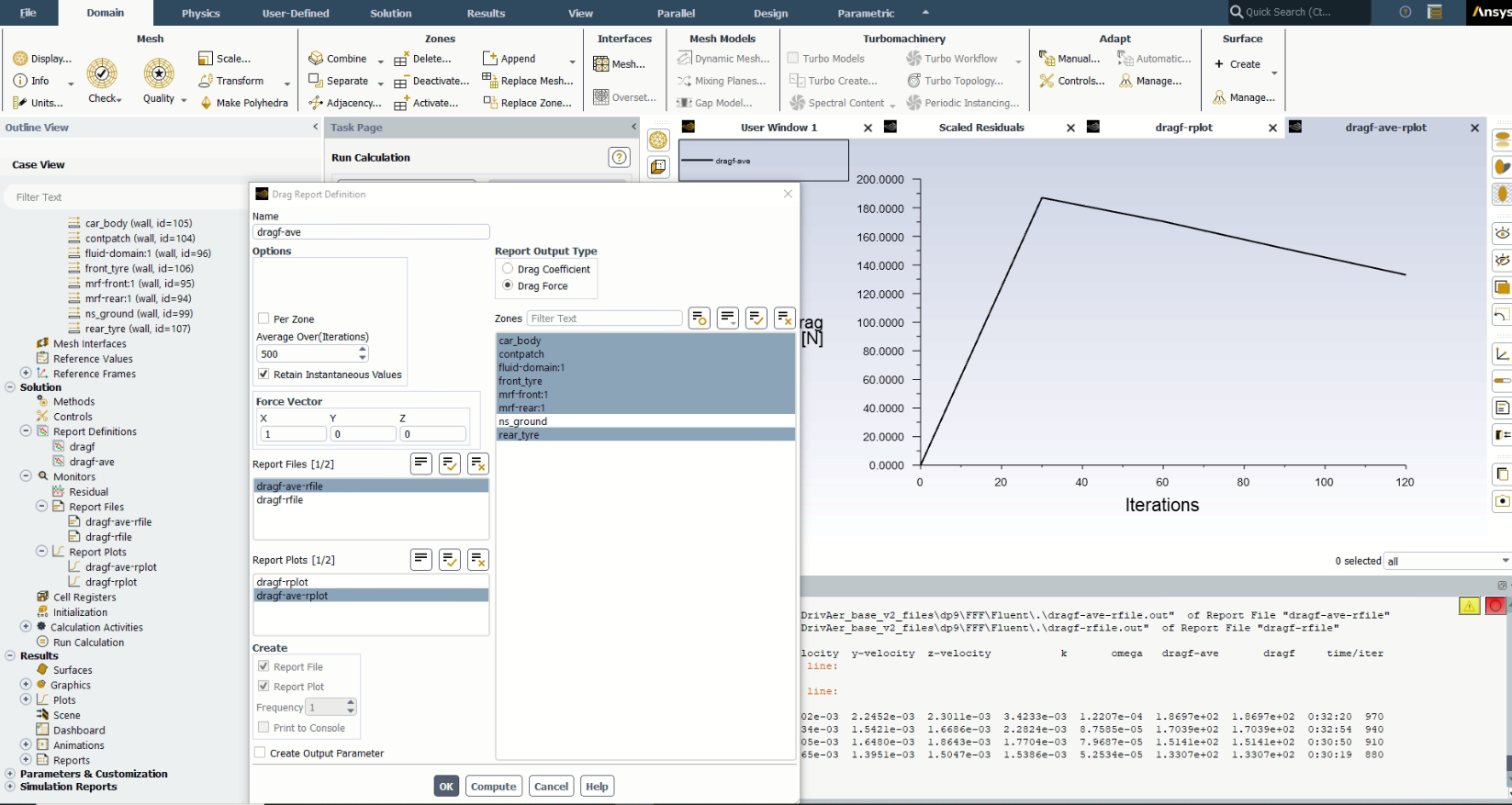This screenshot has width=1512, height=805.
Task: Run the mesh Check tool
Action: point(101,80)
